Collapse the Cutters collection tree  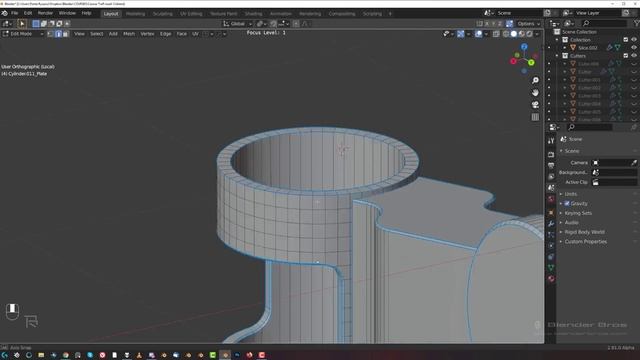[x=557, y=56]
